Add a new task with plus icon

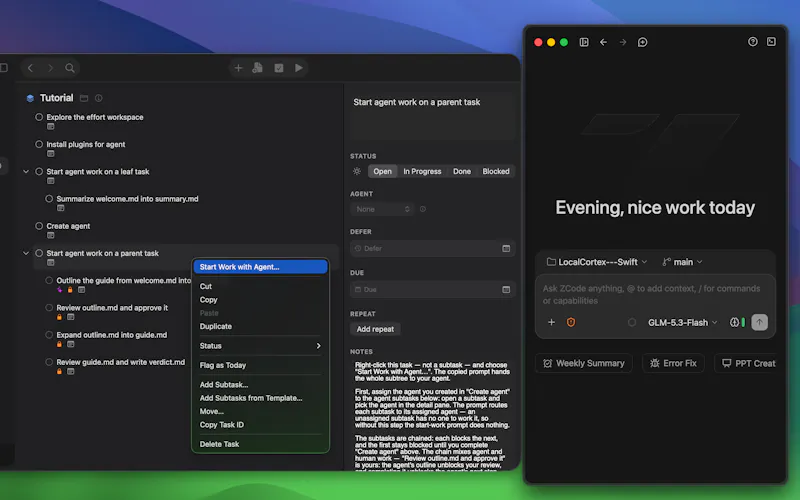[238, 68]
